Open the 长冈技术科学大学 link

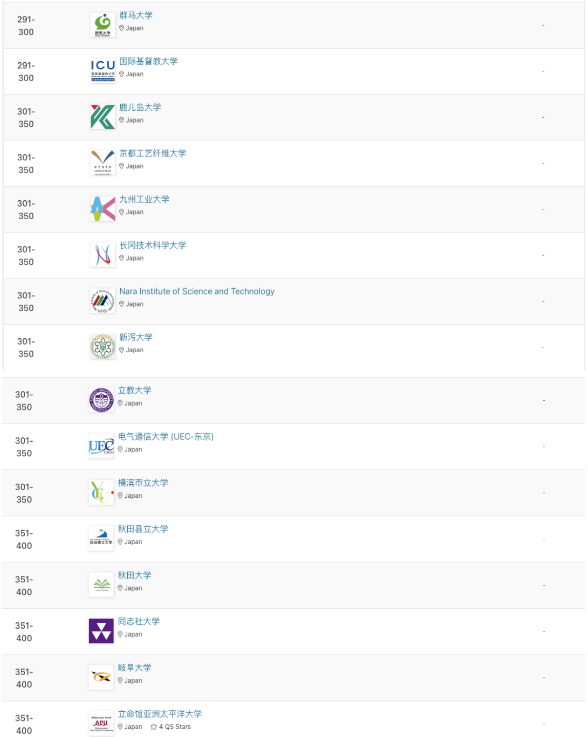point(153,245)
